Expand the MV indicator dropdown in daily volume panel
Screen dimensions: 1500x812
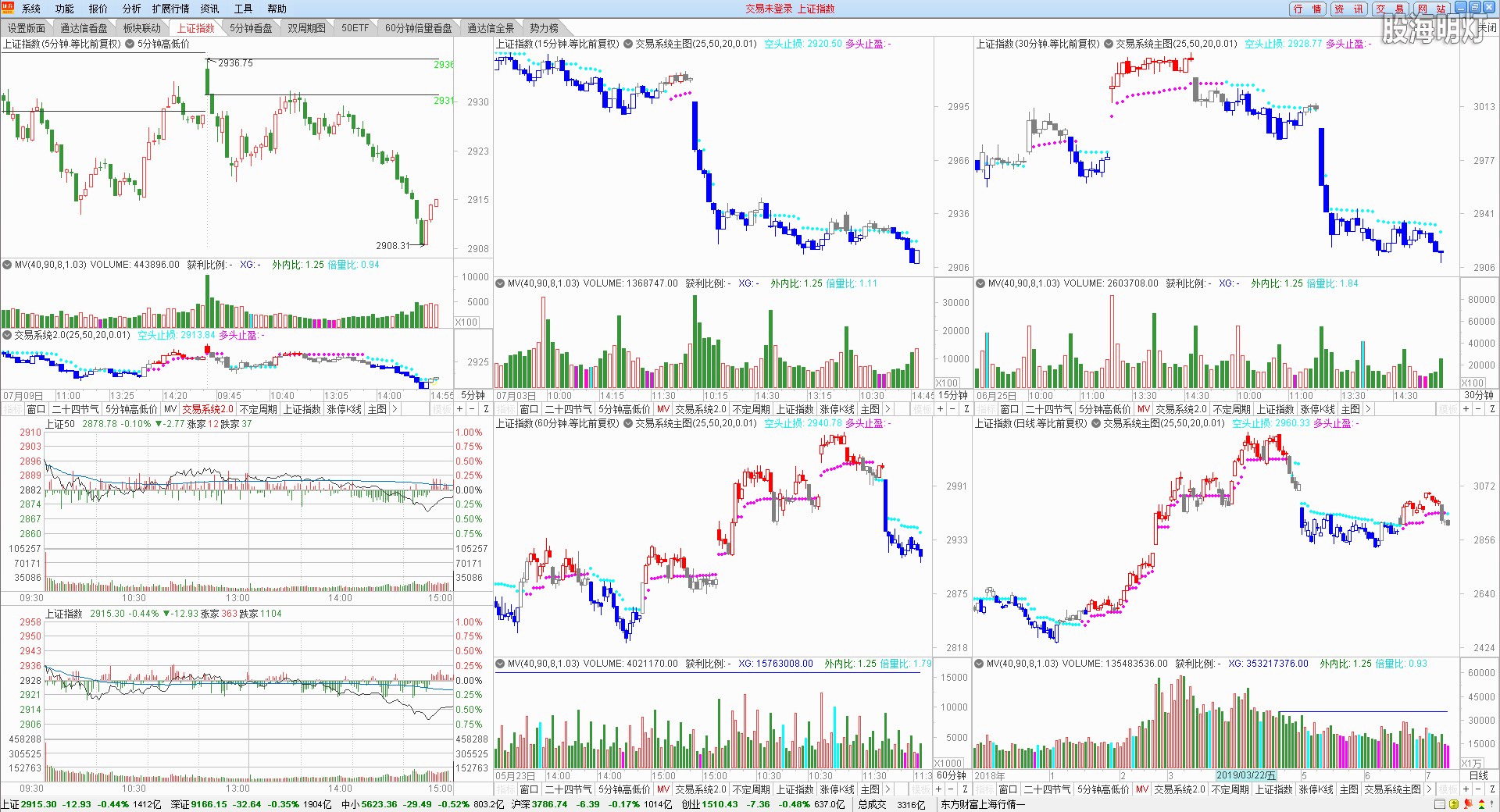pos(979,664)
